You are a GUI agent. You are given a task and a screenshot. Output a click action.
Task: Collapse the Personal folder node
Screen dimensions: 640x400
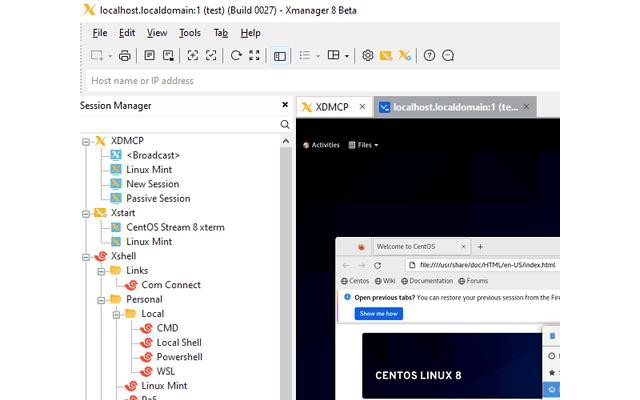[x=101, y=300]
